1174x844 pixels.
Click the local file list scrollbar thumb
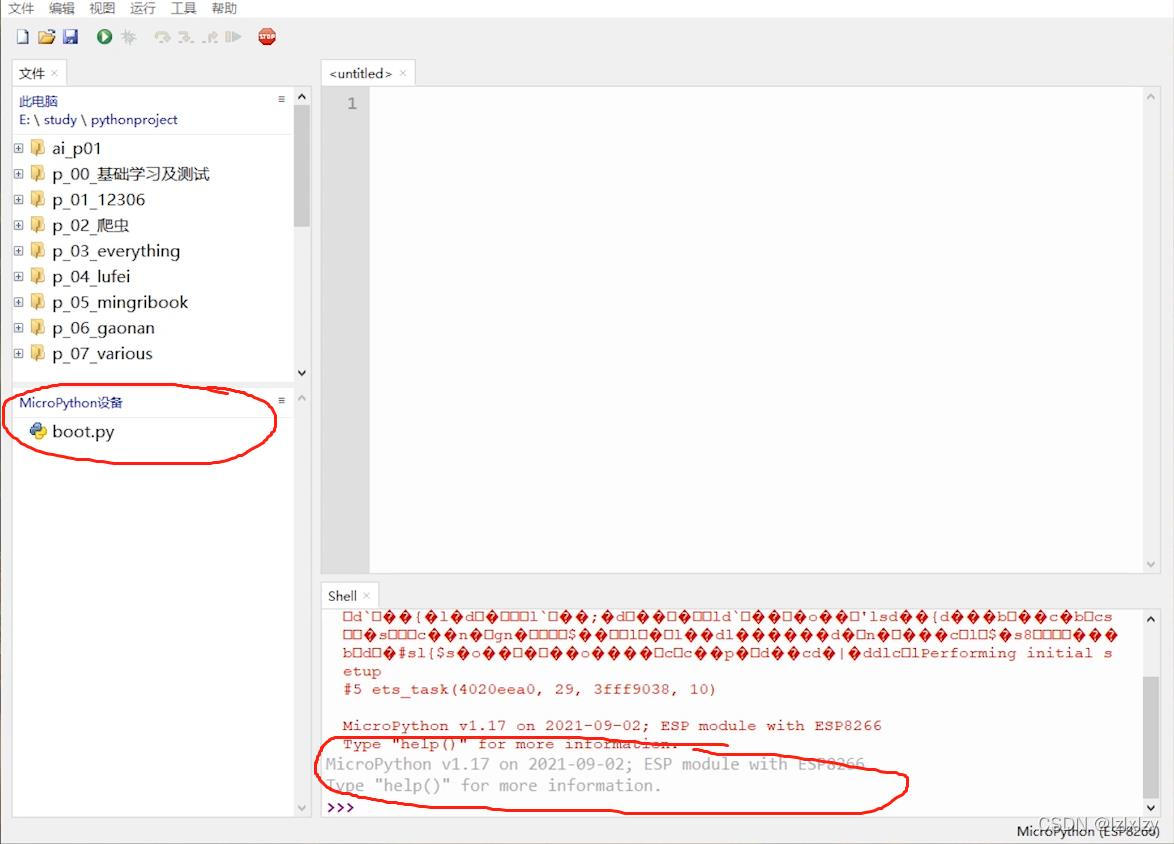click(302, 166)
